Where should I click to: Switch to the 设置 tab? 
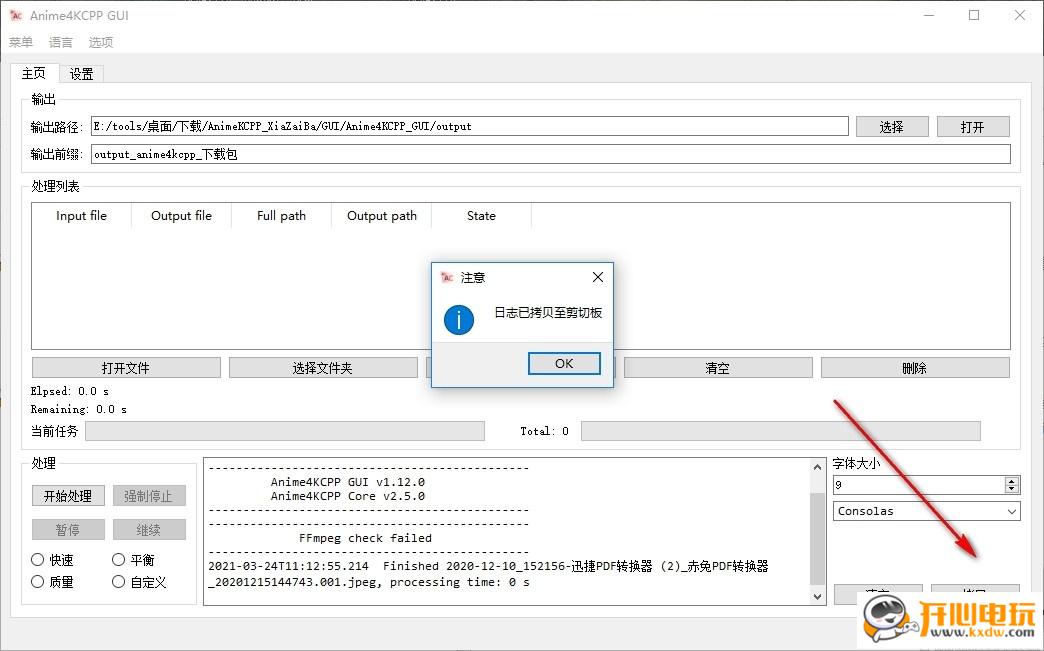[x=81, y=74]
